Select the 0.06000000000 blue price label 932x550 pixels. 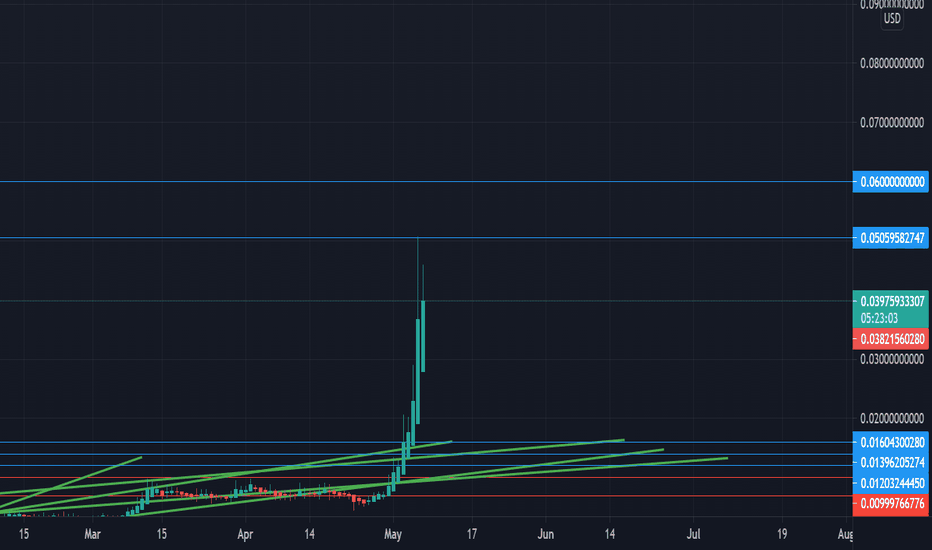(x=890, y=181)
